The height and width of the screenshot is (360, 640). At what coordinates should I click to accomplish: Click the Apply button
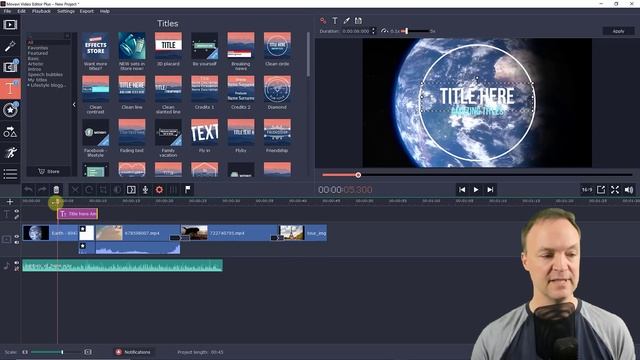click(x=618, y=31)
